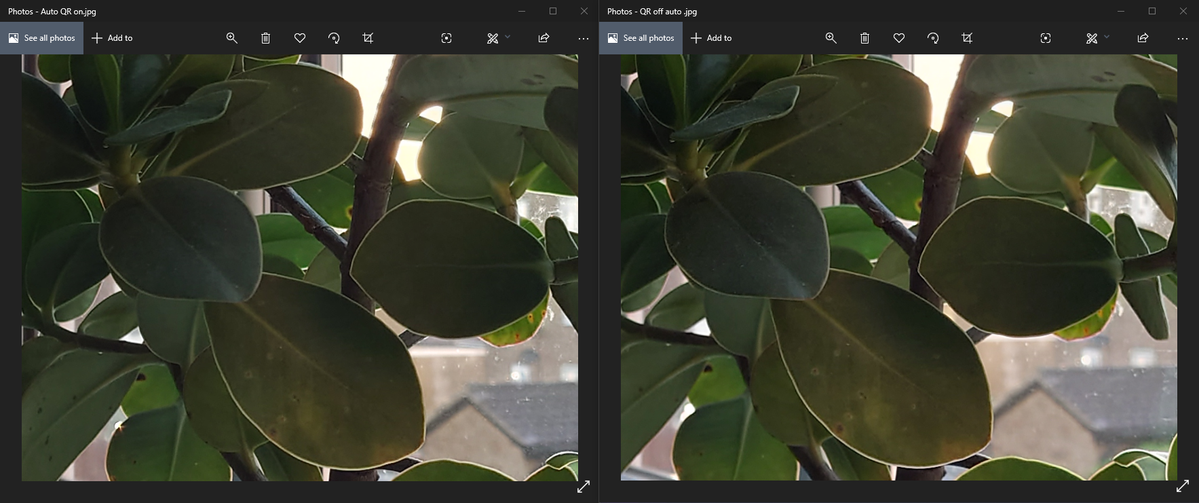This screenshot has height=503, width=1199.
Task: Delete the Auto QR on.jpg photo
Action: (x=265, y=38)
